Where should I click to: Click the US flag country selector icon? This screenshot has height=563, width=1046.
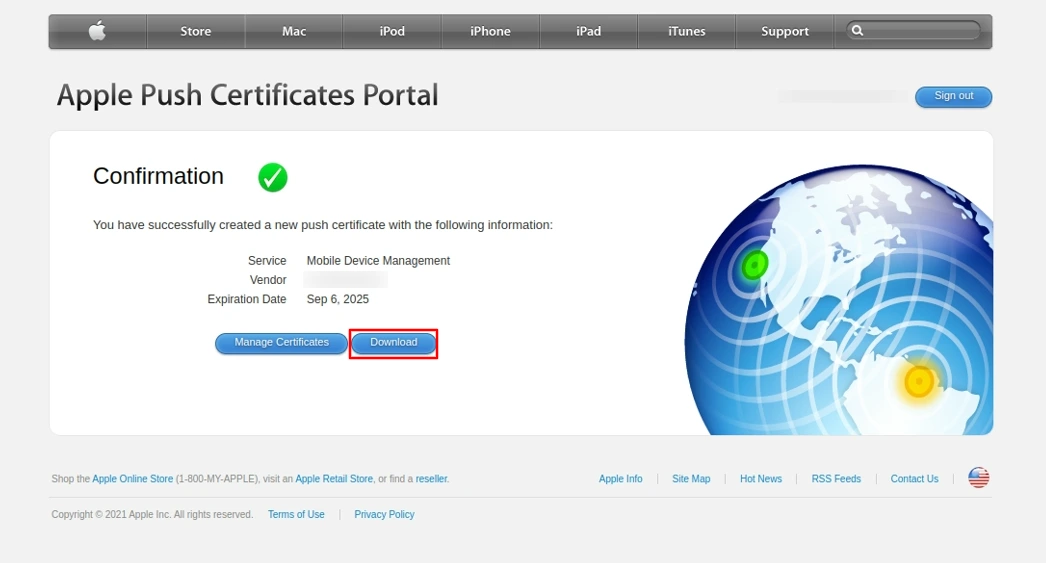979,478
